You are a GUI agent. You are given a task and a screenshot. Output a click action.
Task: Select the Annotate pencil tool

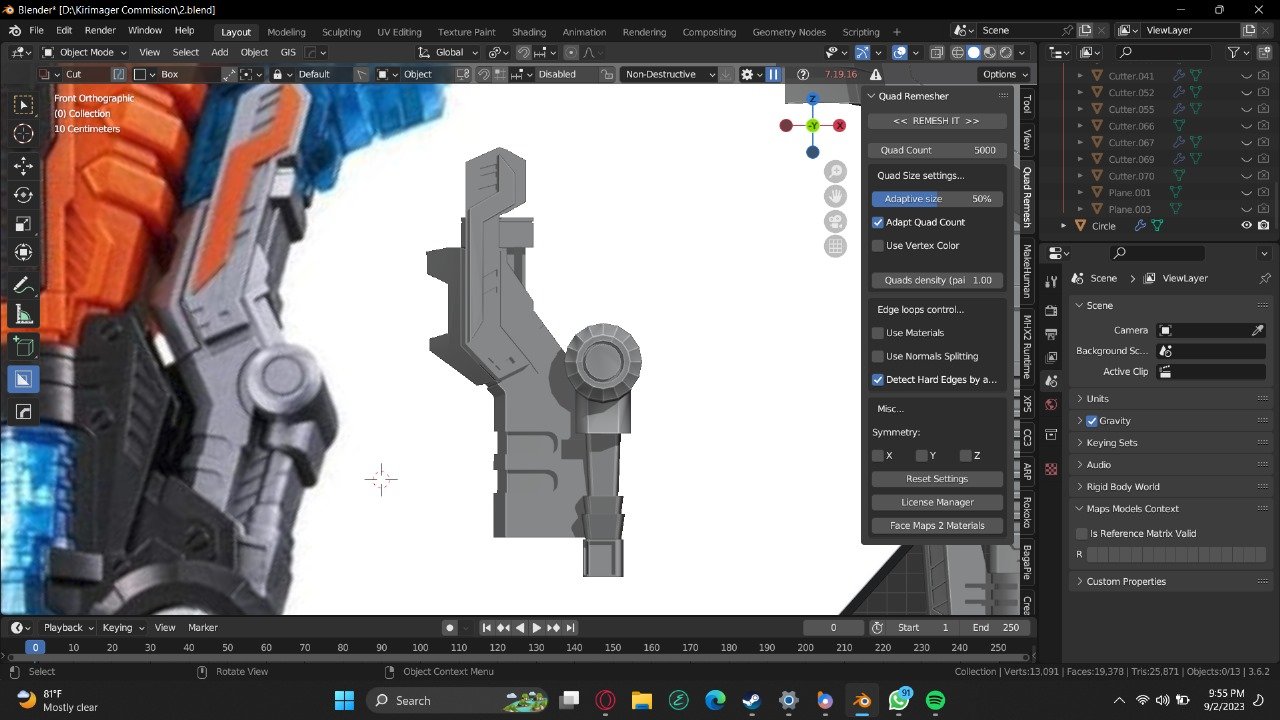tap(23, 286)
